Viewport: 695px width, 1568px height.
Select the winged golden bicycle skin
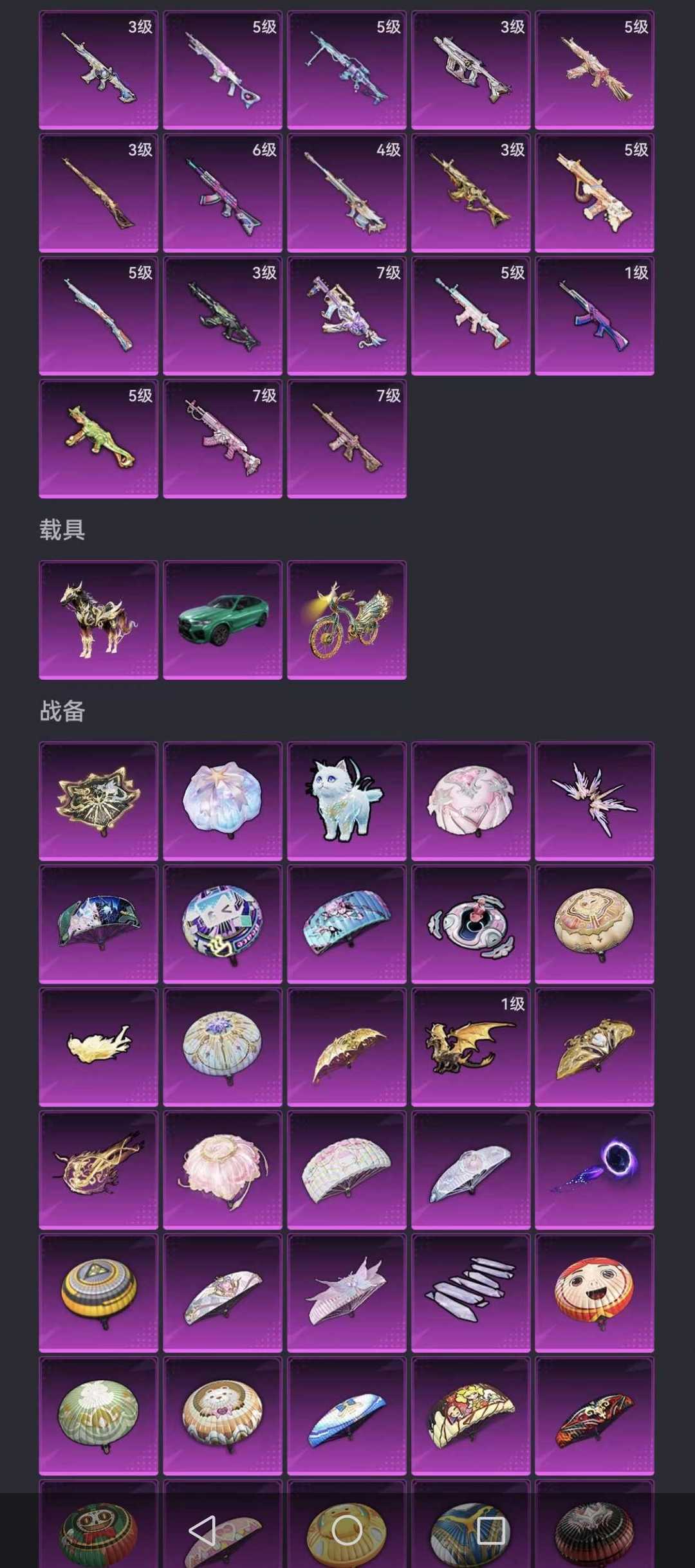(x=347, y=620)
